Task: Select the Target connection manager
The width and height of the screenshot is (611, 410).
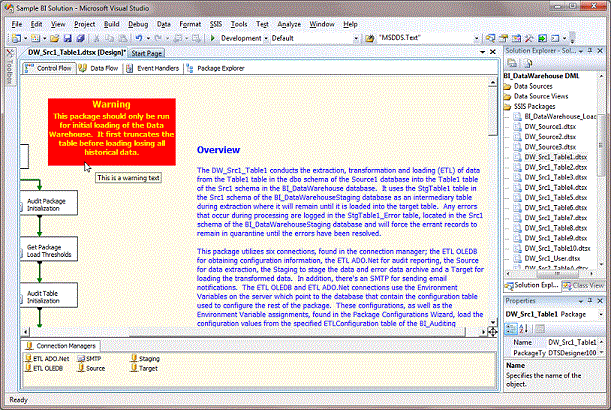Action: (144, 368)
